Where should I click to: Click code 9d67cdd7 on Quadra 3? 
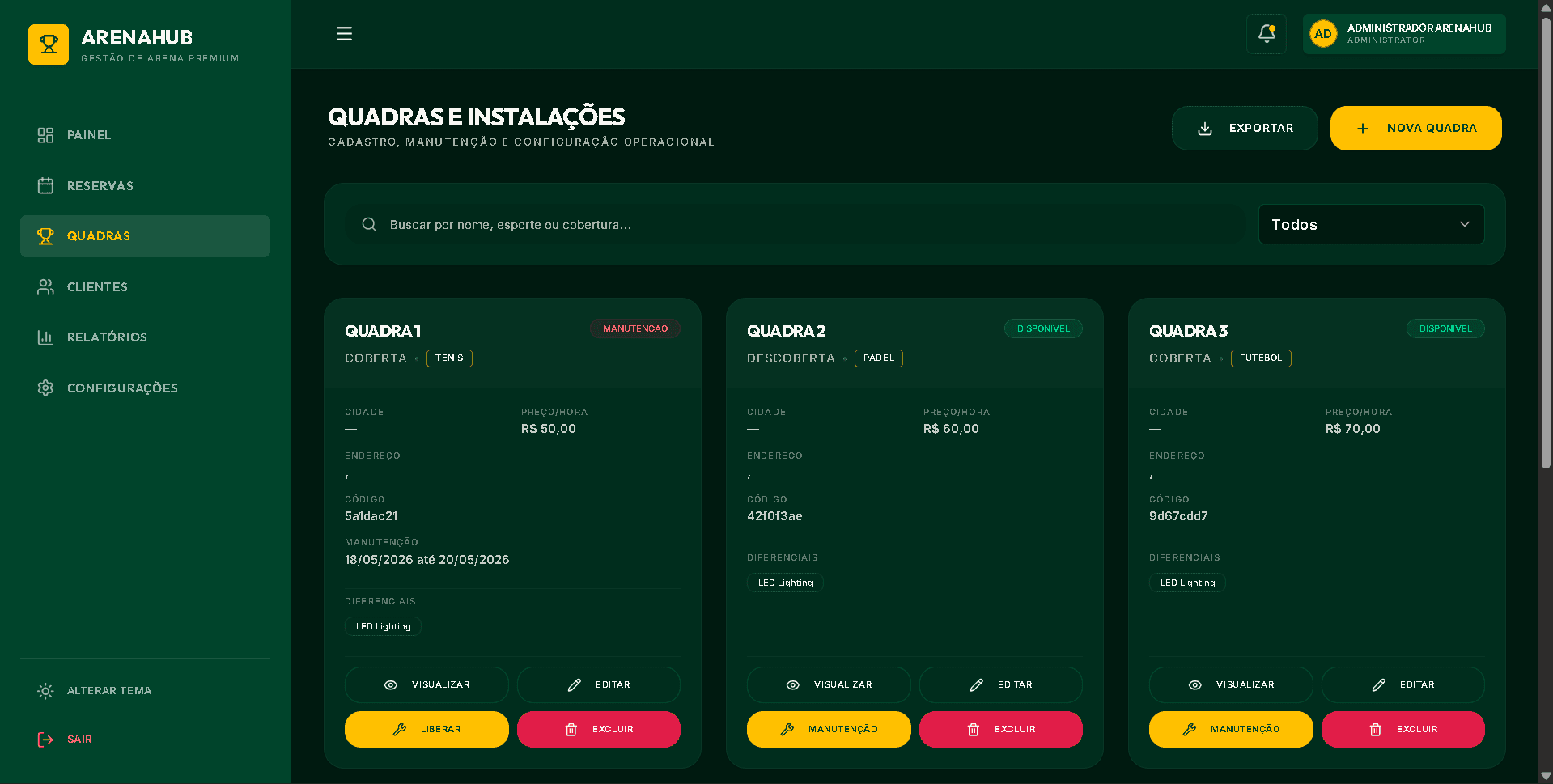coord(1178,516)
